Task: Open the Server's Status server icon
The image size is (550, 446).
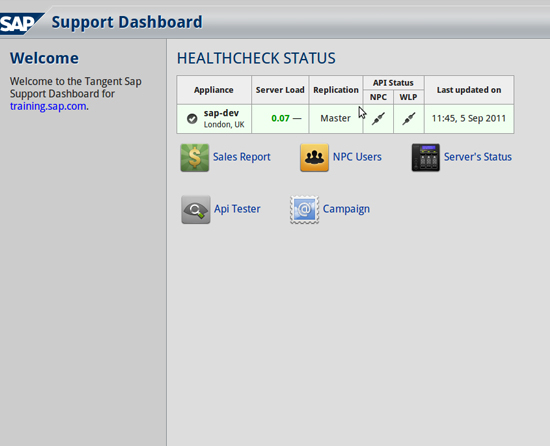Action: click(x=425, y=157)
